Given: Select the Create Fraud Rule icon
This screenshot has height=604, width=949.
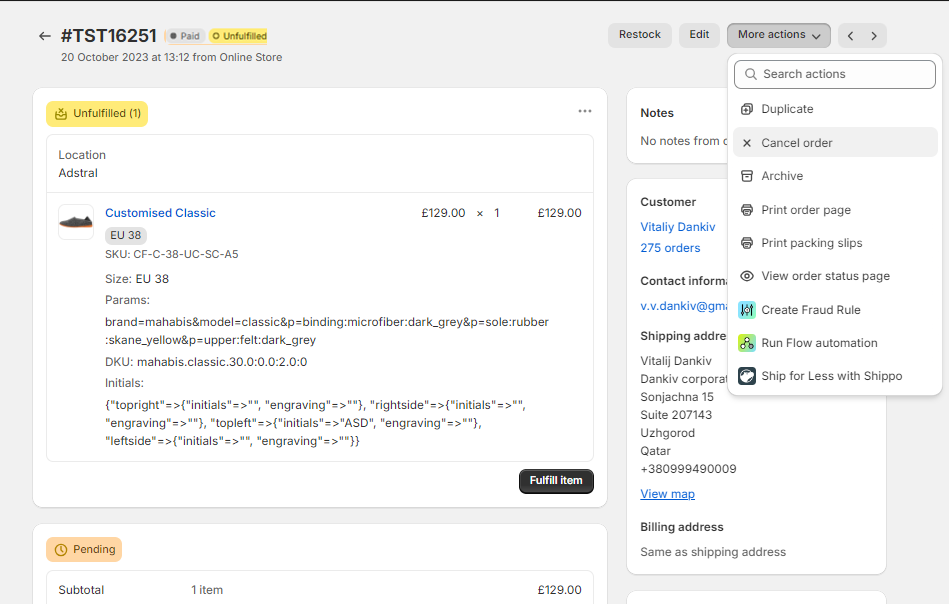Looking at the screenshot, I should click(747, 309).
